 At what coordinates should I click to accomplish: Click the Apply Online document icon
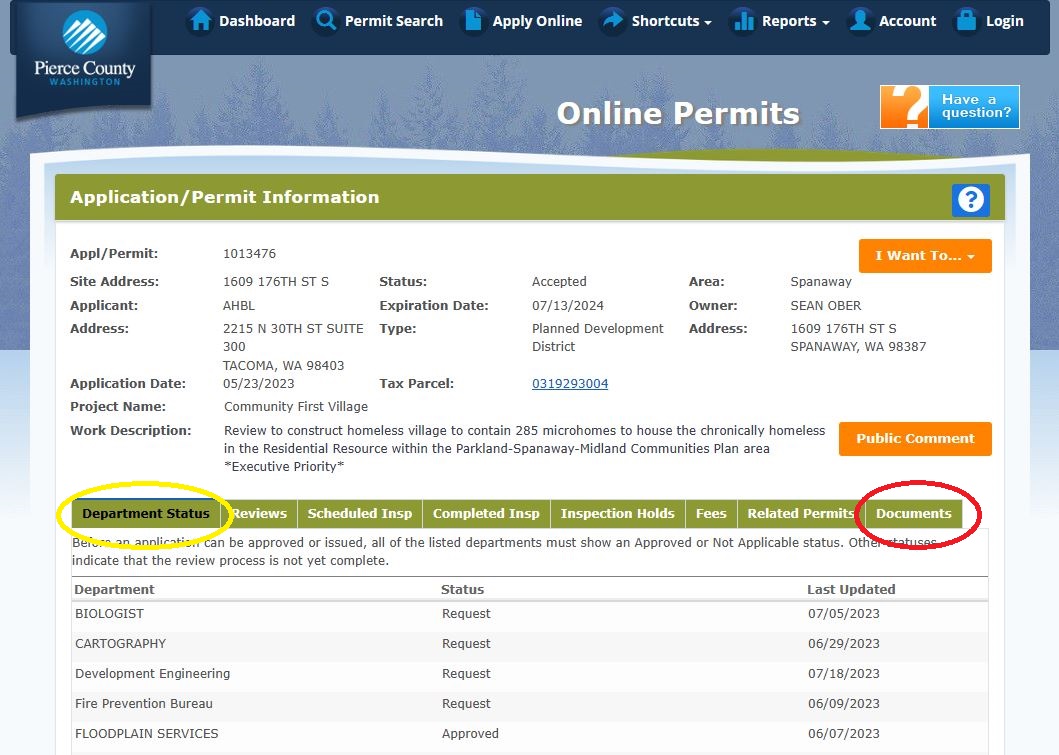(474, 21)
